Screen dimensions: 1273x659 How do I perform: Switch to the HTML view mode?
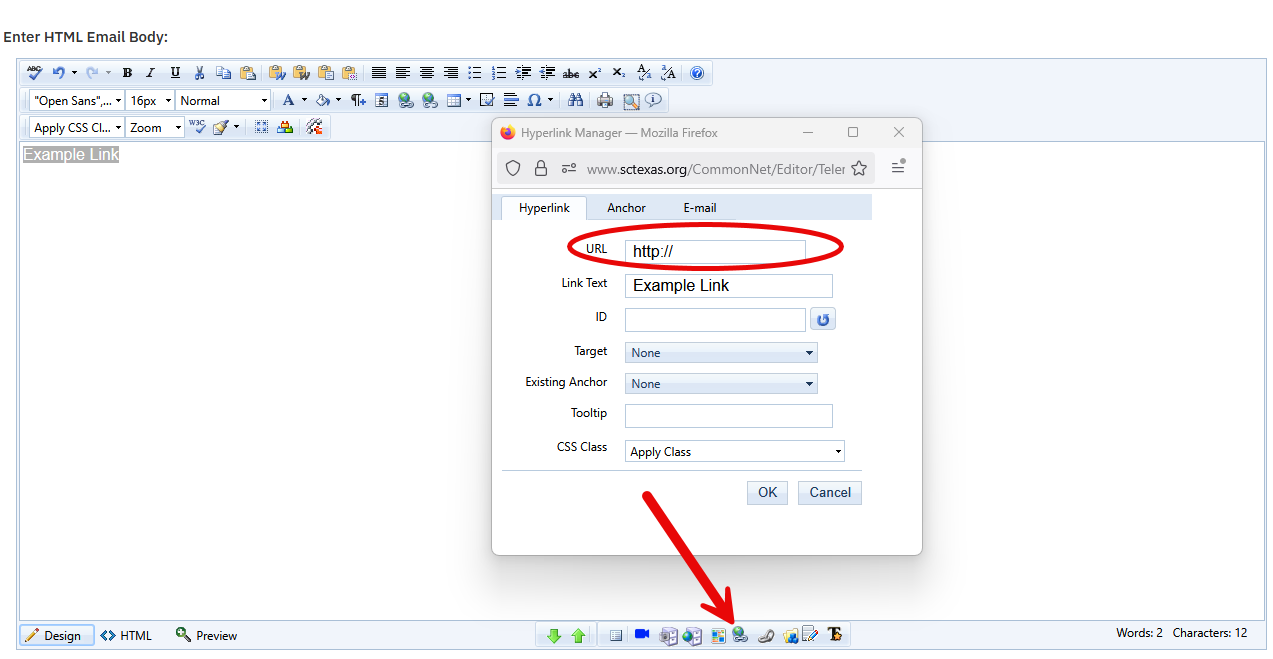coord(126,635)
